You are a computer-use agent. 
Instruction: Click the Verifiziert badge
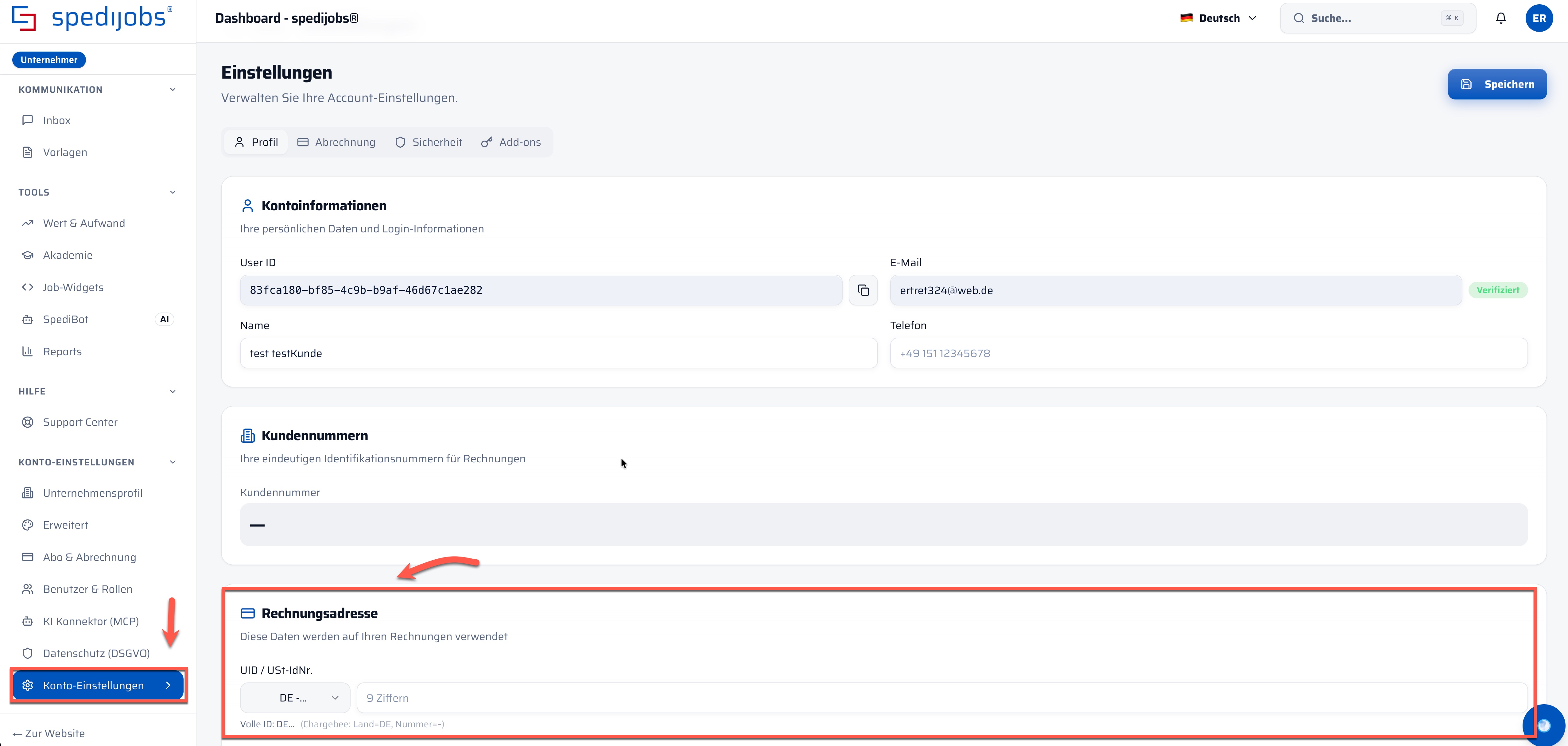point(1497,290)
